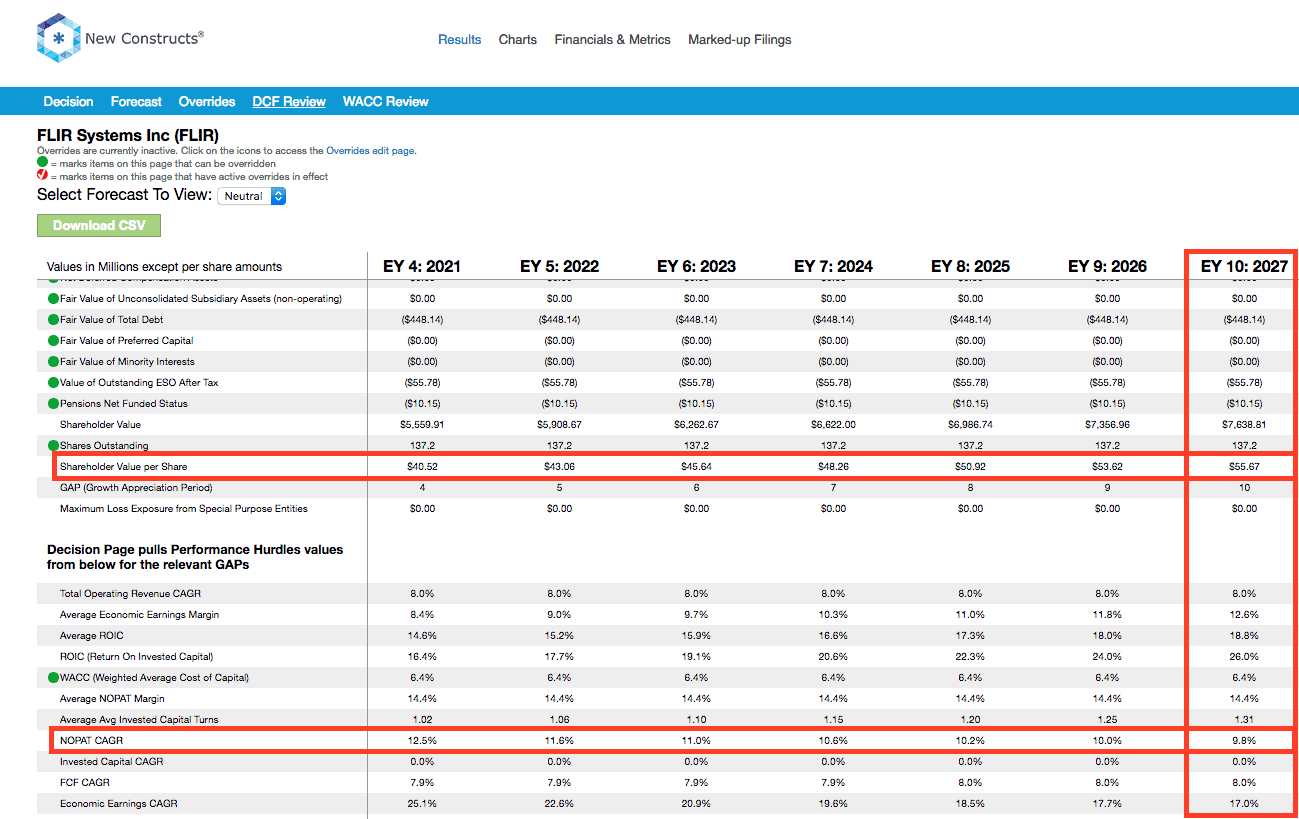The height and width of the screenshot is (819, 1299).
Task: Click the EY 5: 2022 column header
Action: 559,266
